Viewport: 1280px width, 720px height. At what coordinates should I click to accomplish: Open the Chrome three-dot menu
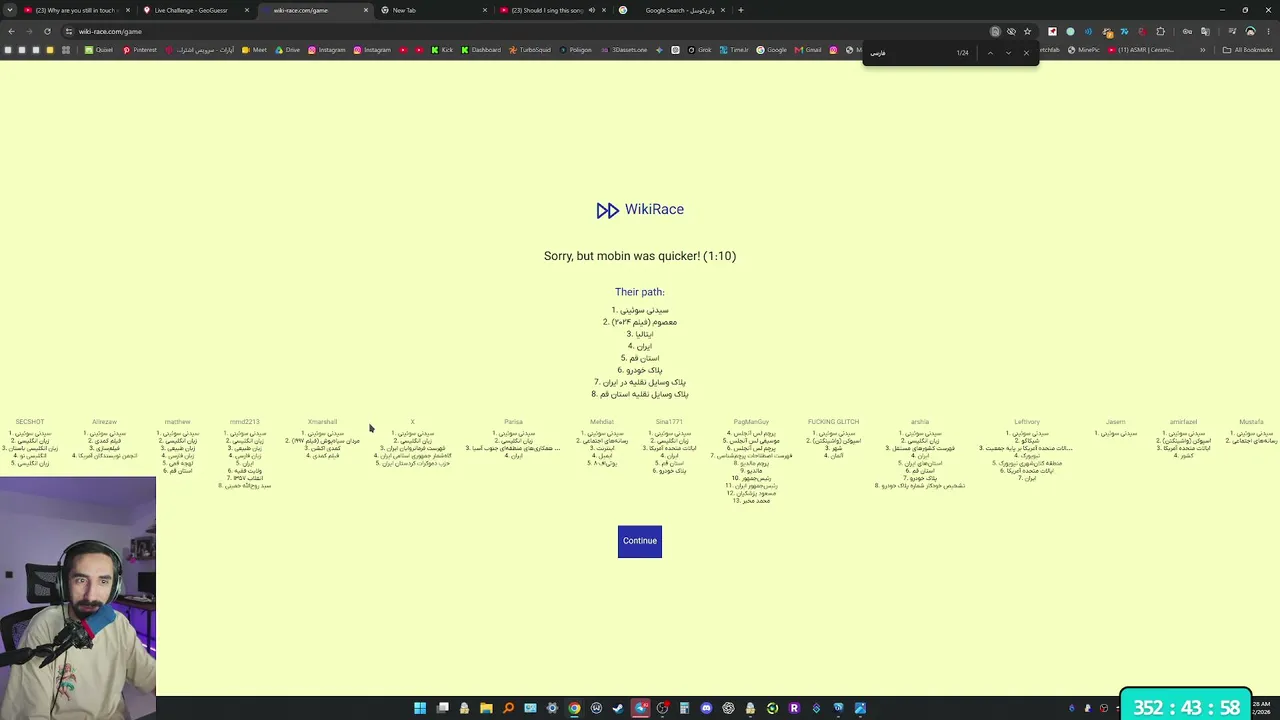(x=1268, y=31)
